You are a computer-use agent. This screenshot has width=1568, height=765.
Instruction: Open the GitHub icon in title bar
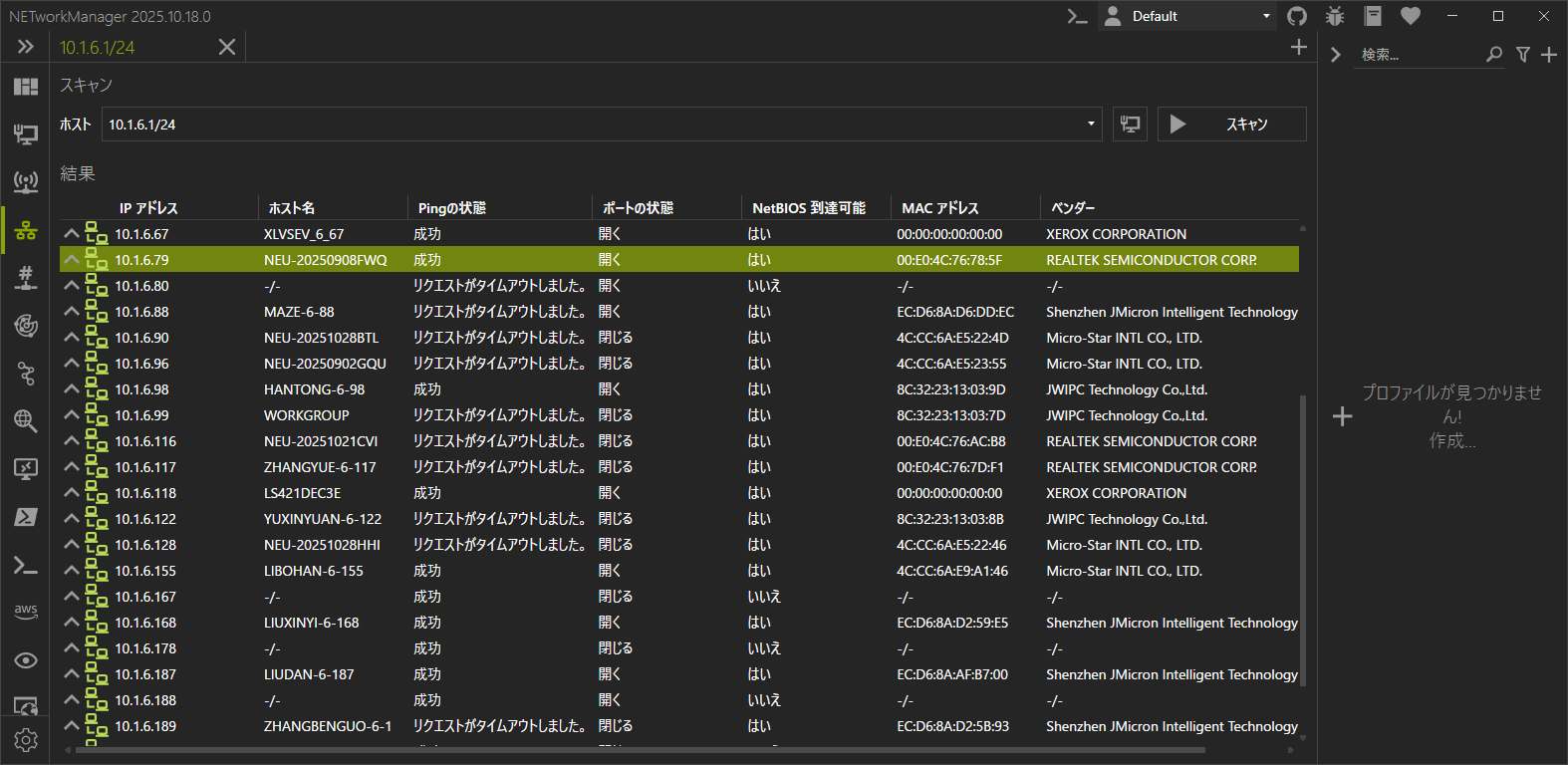tap(1297, 16)
